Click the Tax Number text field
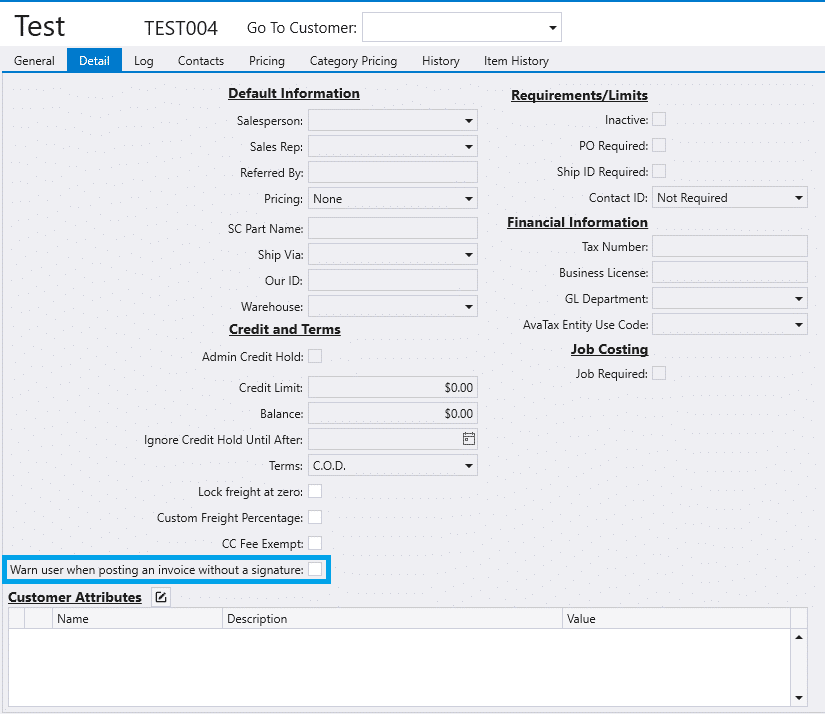Screen dimensions: 825x714 [x=729, y=246]
